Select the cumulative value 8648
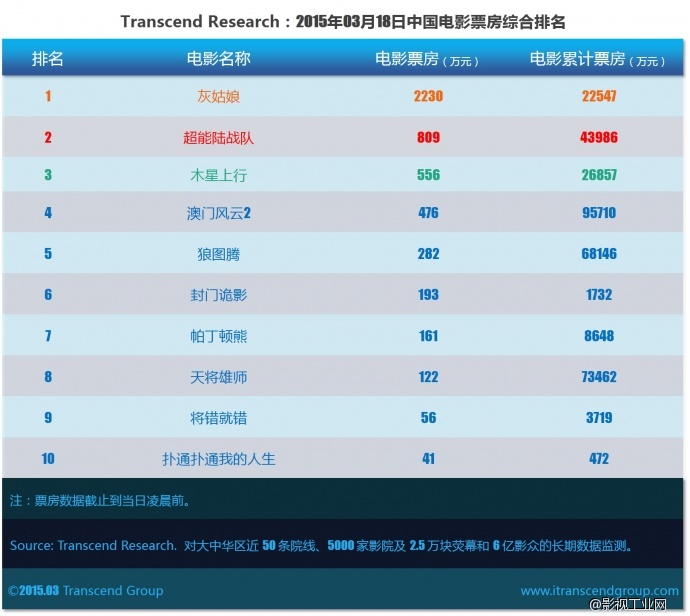This screenshot has height=616, width=690. 599,336
